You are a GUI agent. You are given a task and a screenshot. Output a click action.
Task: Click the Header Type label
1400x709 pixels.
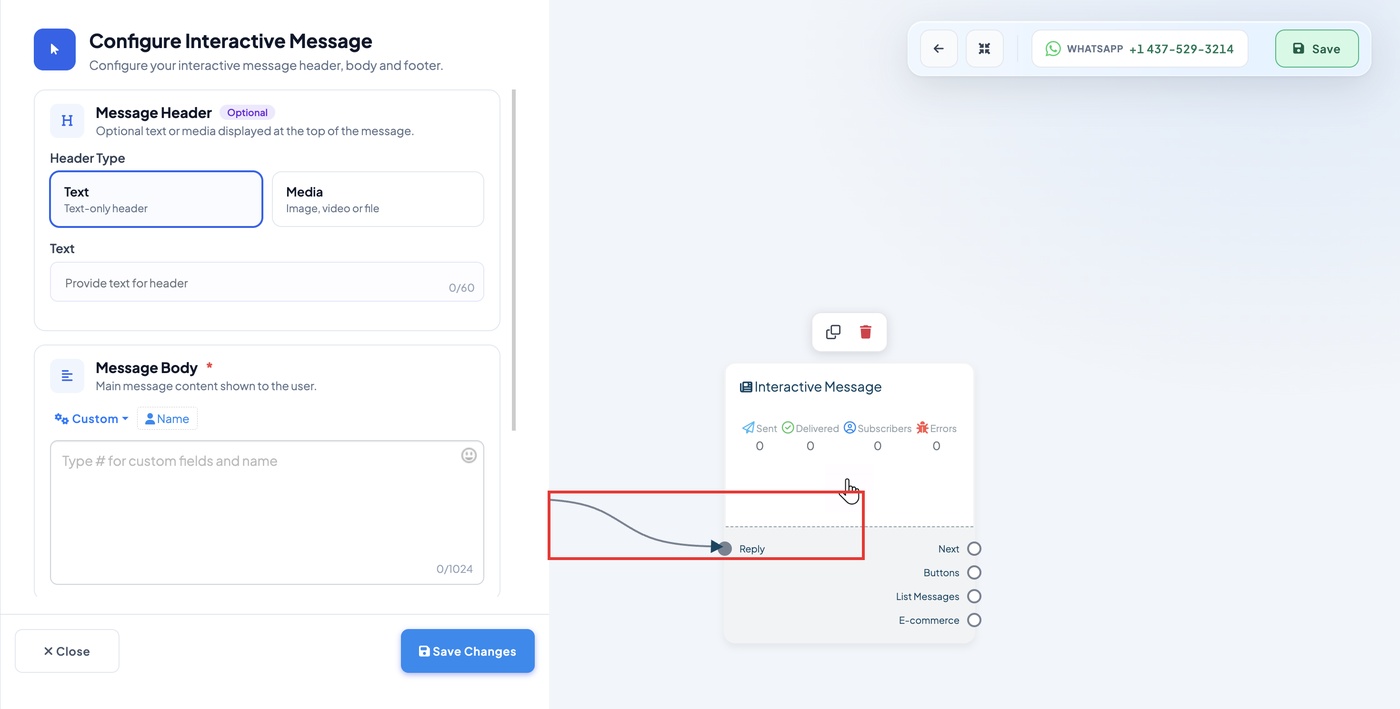click(x=88, y=158)
